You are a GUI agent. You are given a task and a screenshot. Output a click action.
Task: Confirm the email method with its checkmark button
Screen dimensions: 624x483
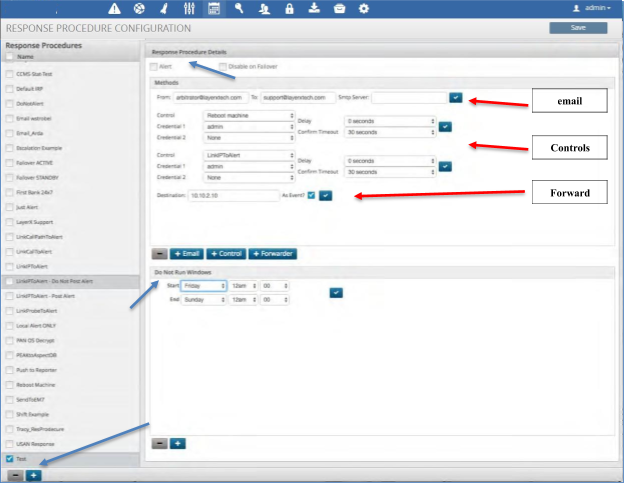point(456,97)
